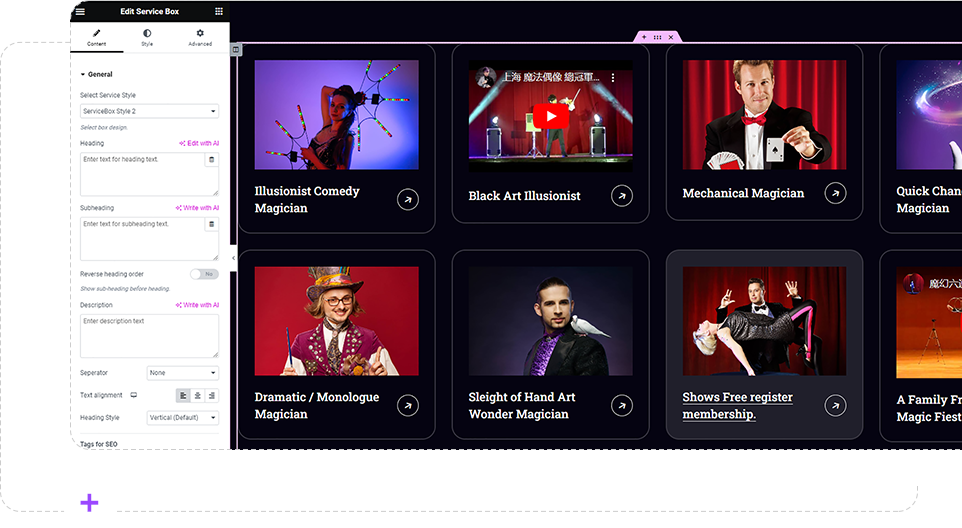Play the Black Art Illusionist YouTube video
962x528 pixels.
(x=550, y=116)
